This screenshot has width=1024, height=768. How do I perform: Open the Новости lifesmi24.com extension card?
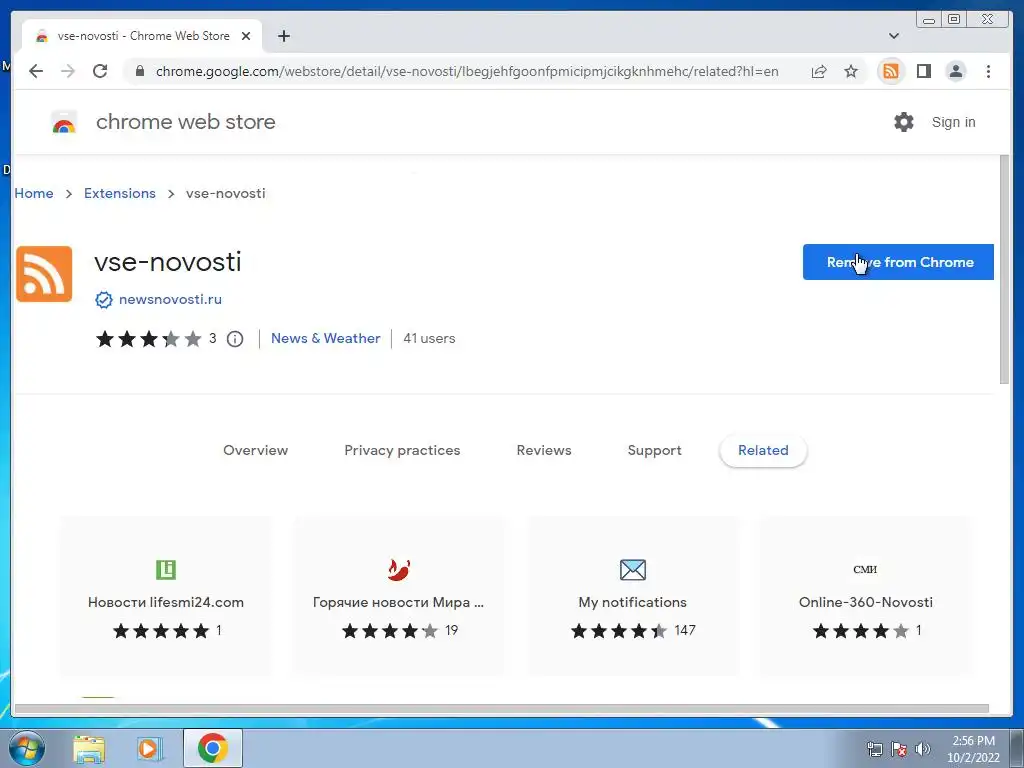[x=166, y=596]
